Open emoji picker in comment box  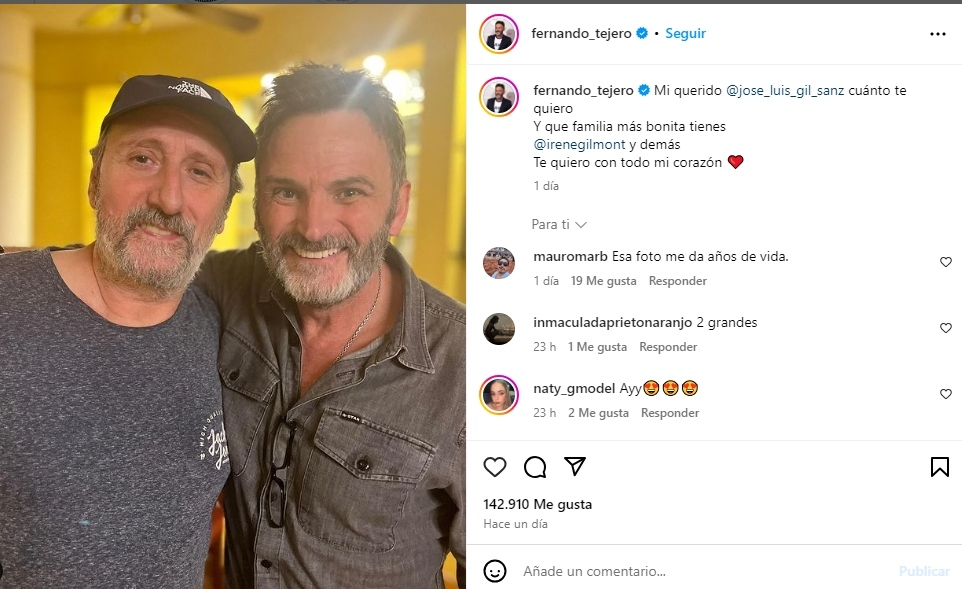[495, 571]
